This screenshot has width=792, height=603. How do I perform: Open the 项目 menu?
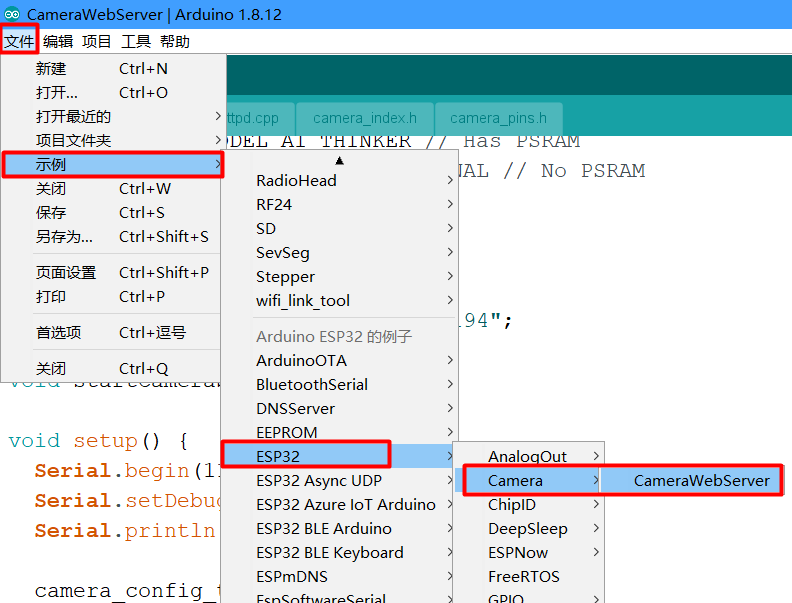click(96, 41)
